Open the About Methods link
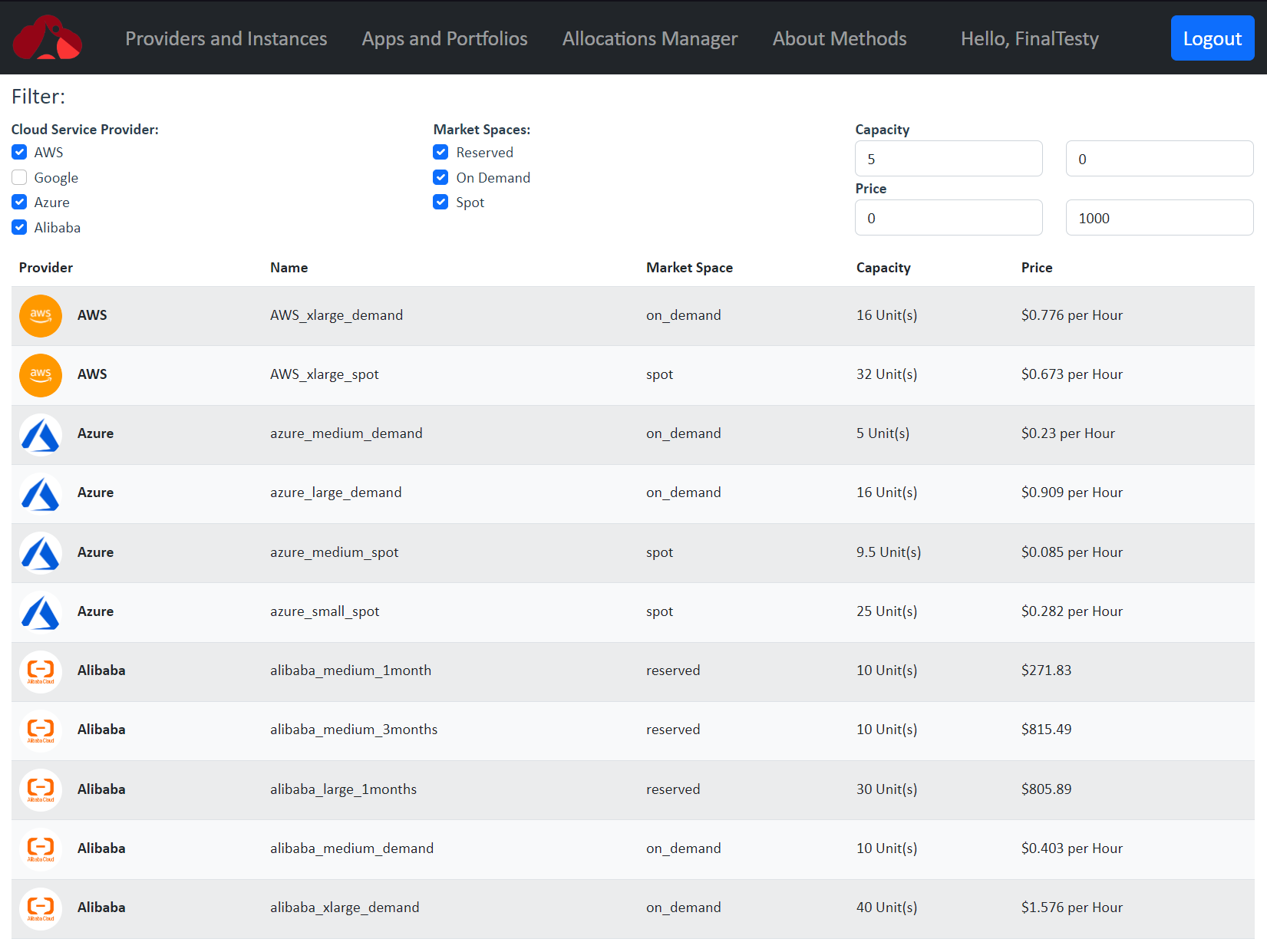1267x952 pixels. click(x=840, y=38)
